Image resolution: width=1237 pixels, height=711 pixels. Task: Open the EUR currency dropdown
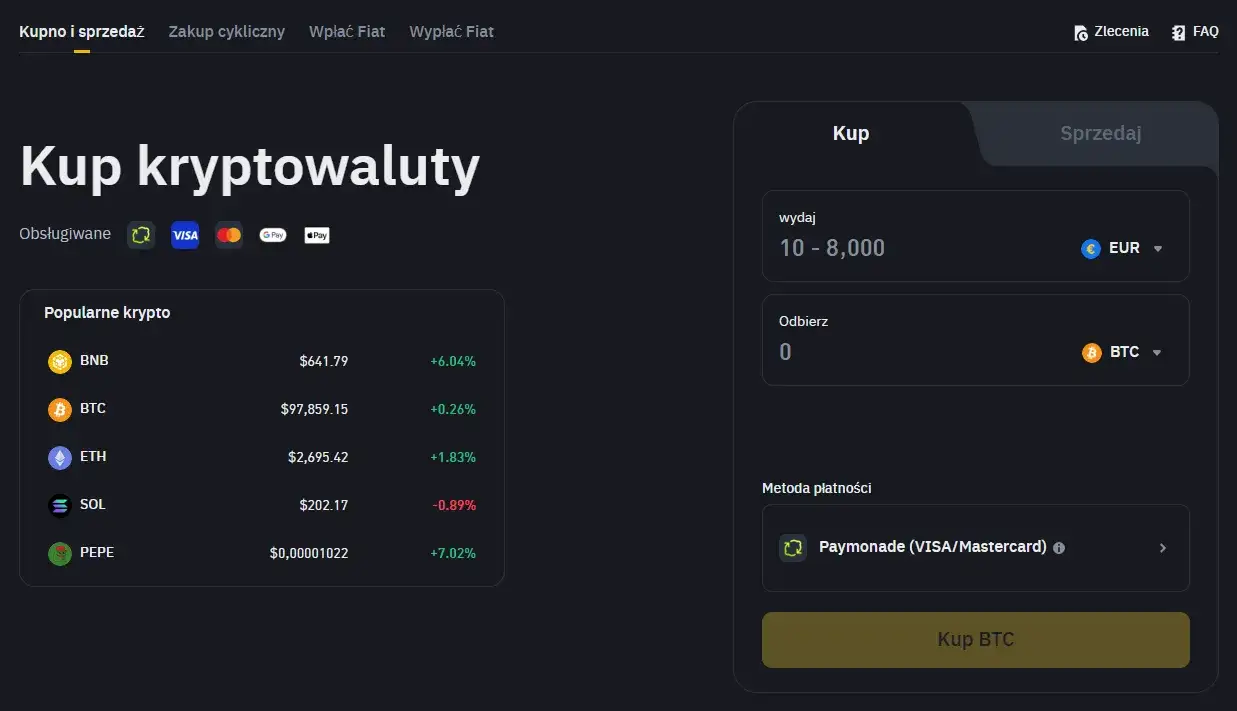point(1122,248)
